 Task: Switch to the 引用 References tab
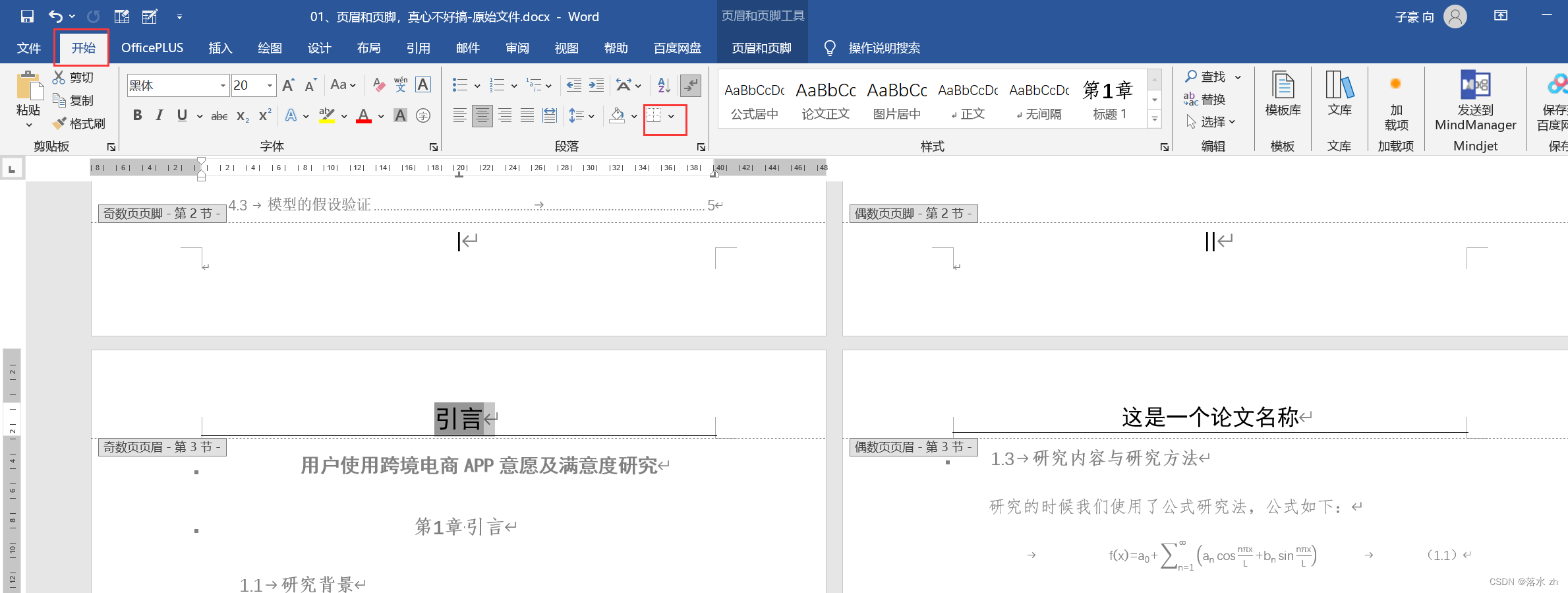(418, 47)
